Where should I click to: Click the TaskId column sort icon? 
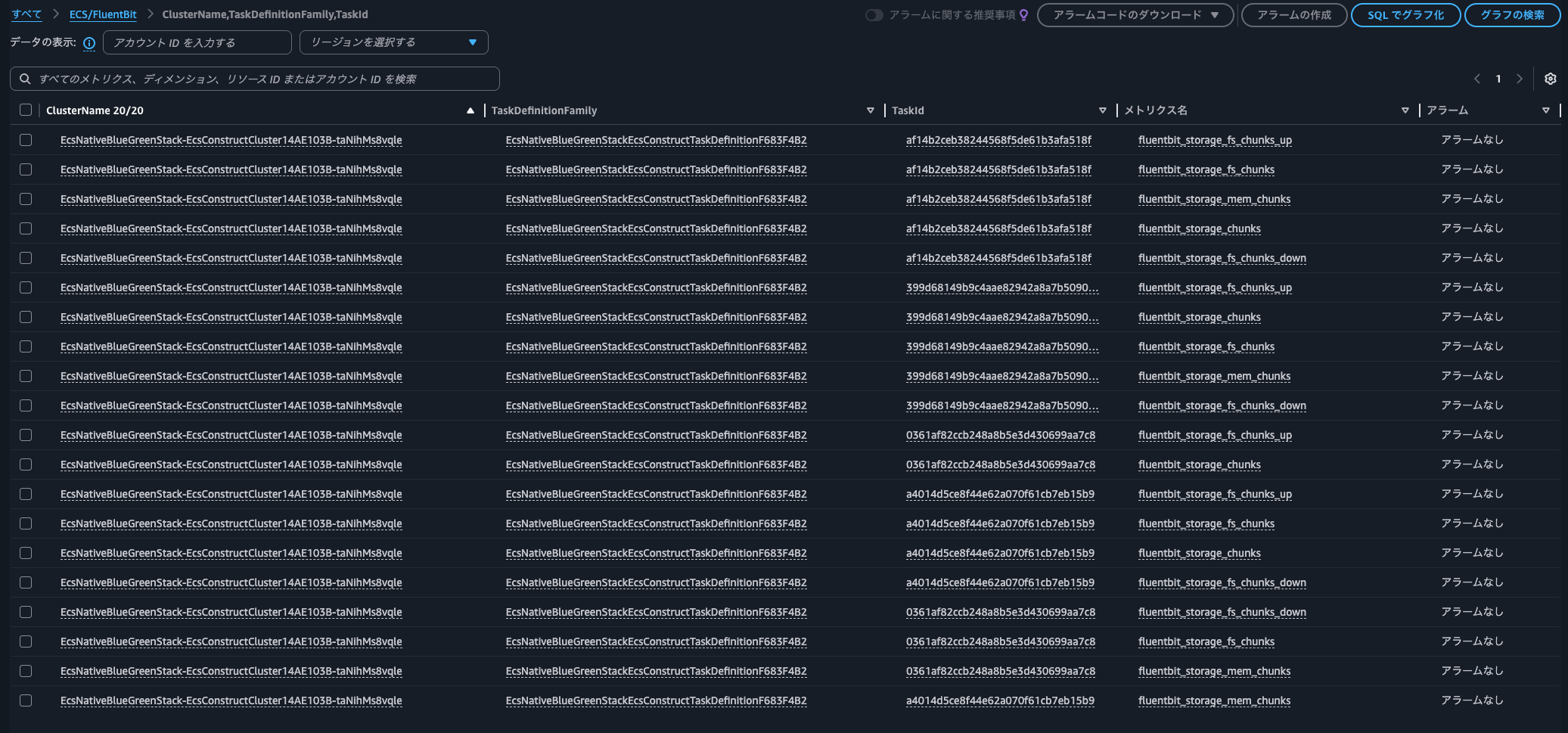point(1102,110)
